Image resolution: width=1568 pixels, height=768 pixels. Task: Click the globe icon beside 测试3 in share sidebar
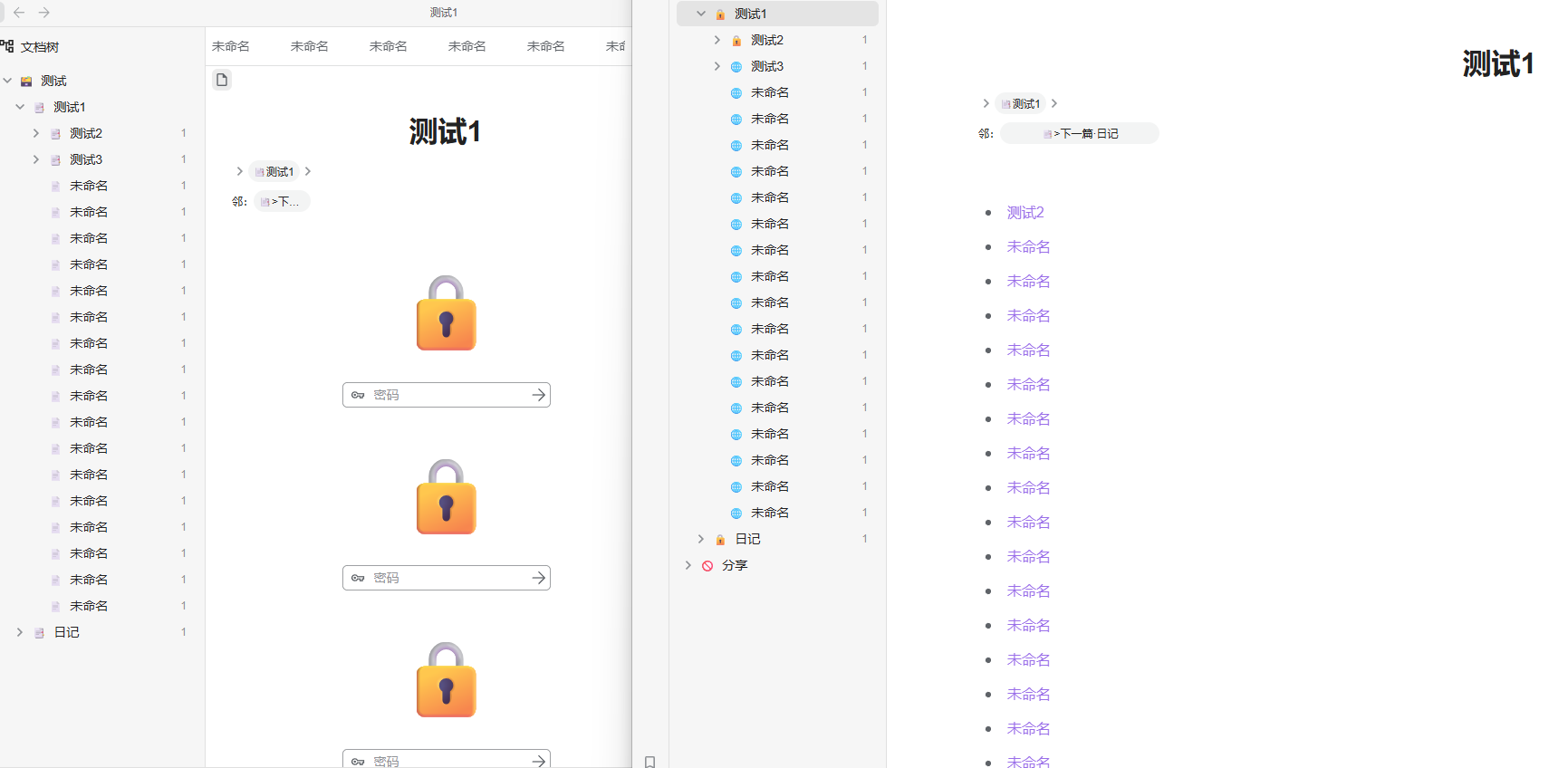click(x=736, y=67)
